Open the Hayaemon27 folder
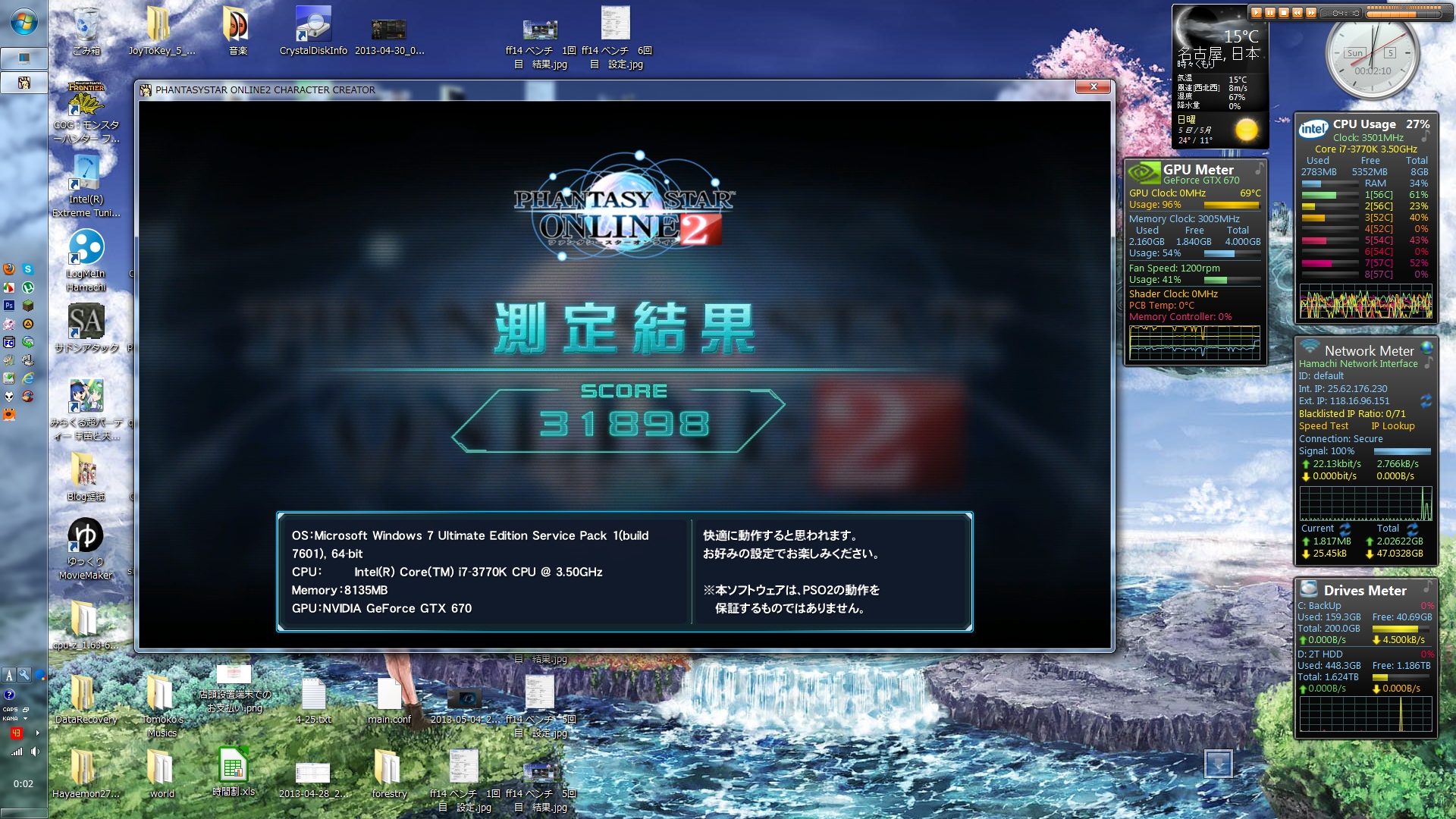The height and width of the screenshot is (819, 1456). click(86, 773)
